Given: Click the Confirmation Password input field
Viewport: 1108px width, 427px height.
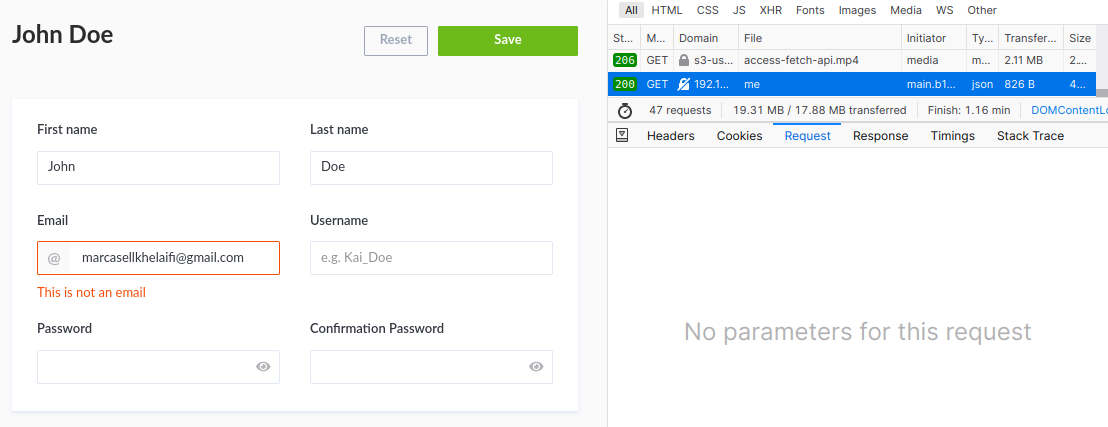Looking at the screenshot, I should point(431,367).
